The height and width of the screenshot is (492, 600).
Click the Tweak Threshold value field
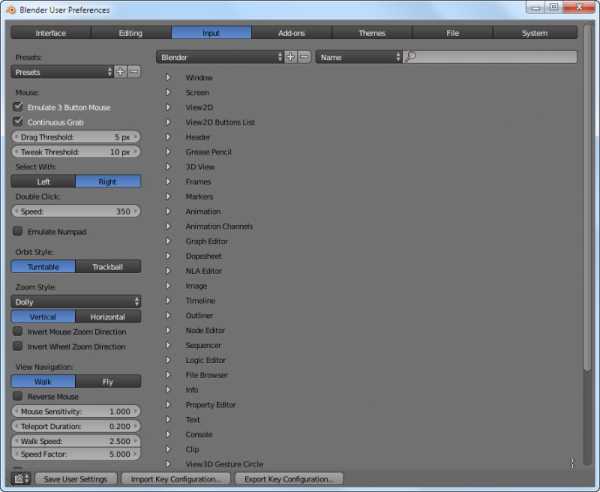(76, 152)
